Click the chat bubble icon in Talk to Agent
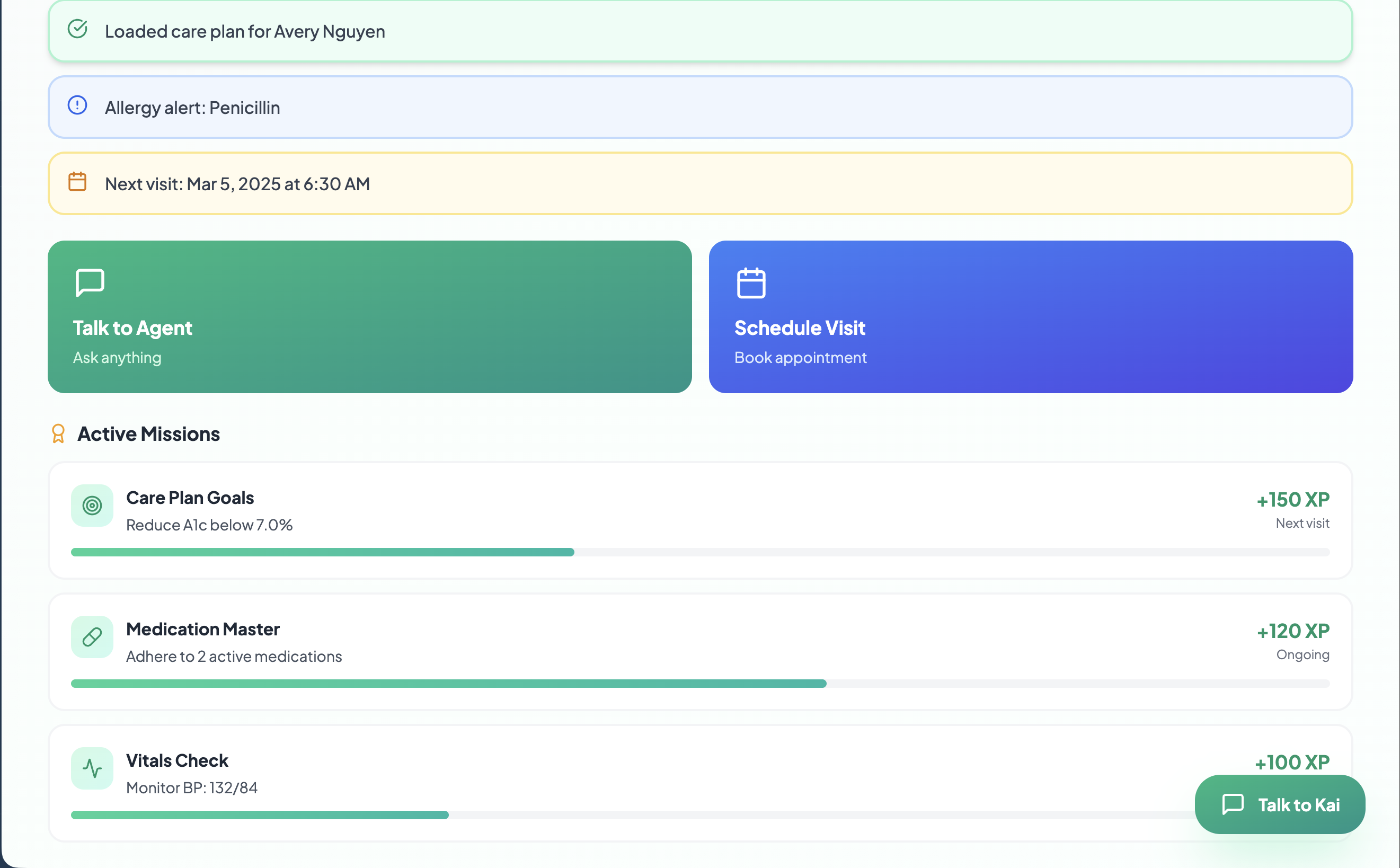The height and width of the screenshot is (868, 1400). tap(90, 282)
